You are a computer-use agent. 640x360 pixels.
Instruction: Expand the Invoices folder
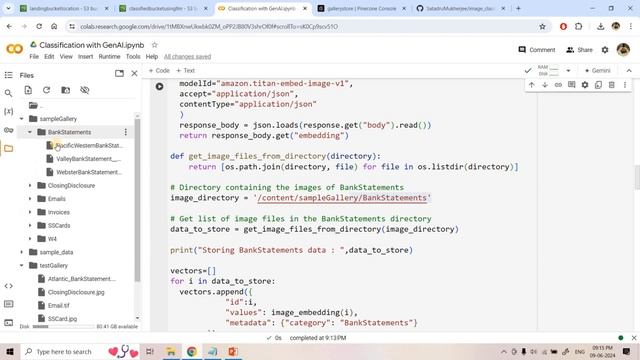[x=30, y=212]
